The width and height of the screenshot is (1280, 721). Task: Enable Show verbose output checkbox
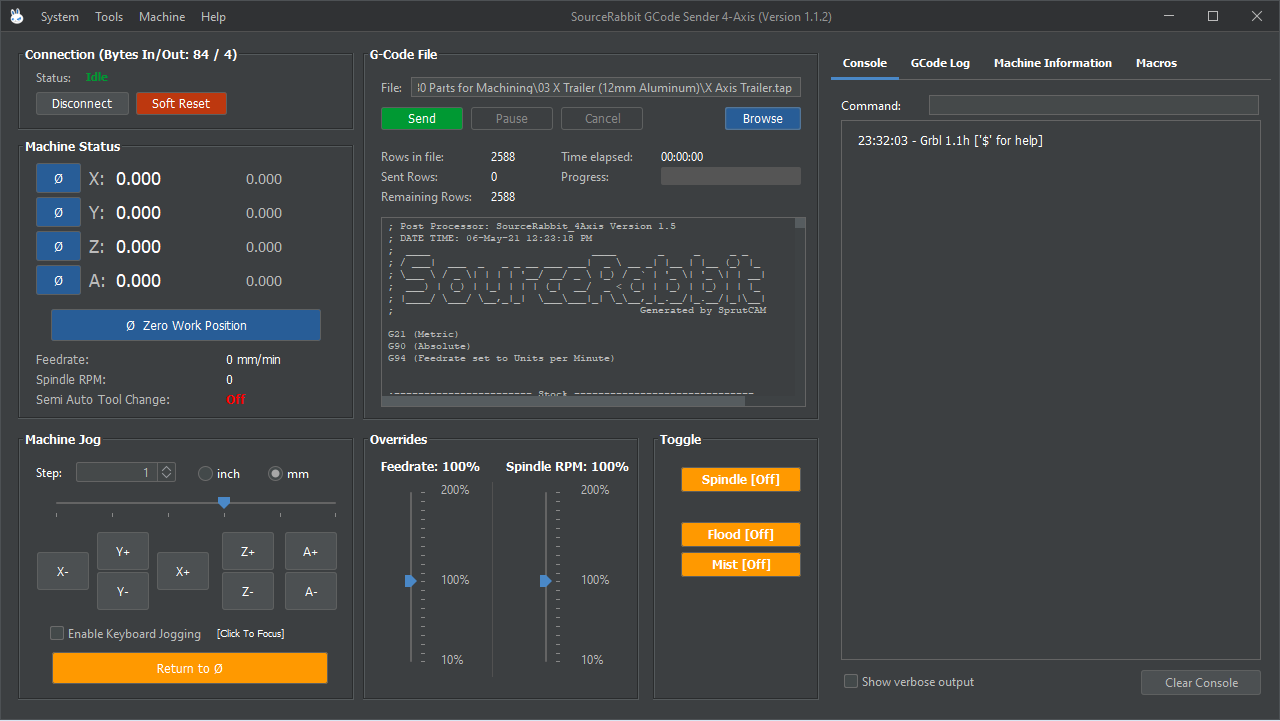point(851,681)
